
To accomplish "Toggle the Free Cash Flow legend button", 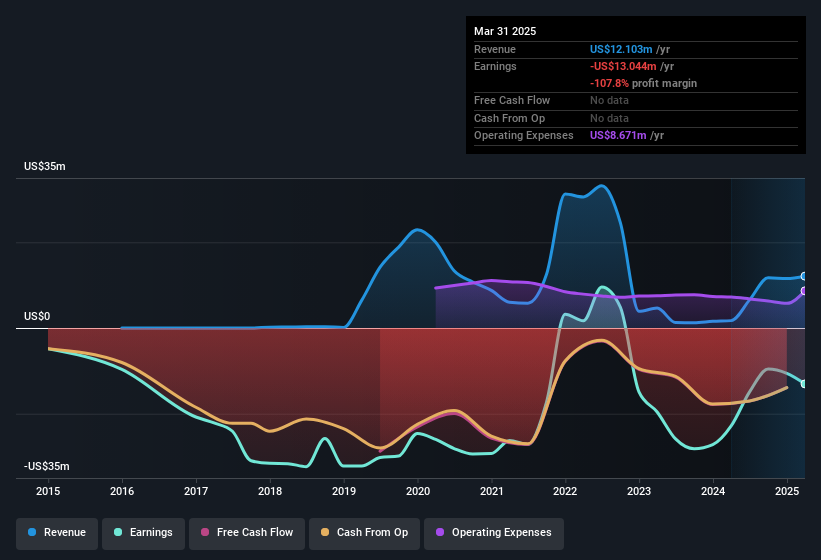I will tap(247, 533).
